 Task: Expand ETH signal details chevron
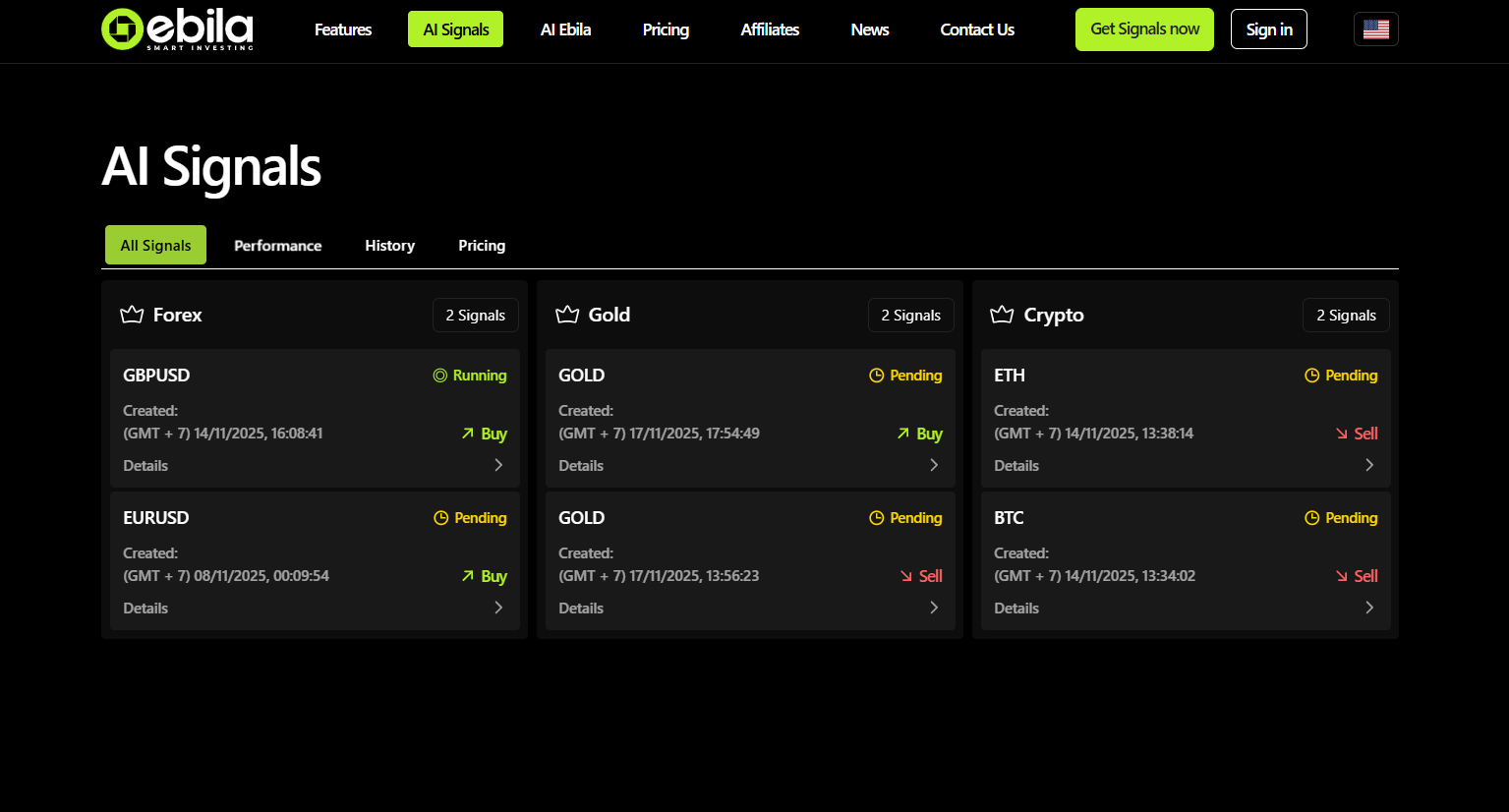click(1369, 465)
